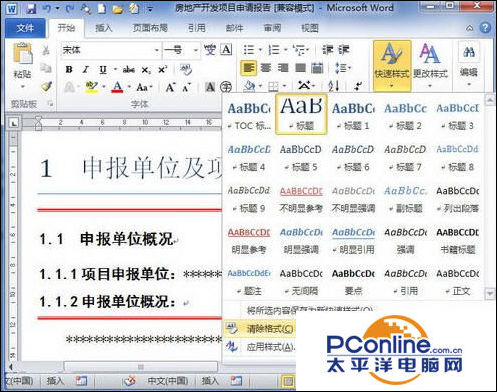
Task: Click the Grow Font icon
Action: (x=170, y=87)
